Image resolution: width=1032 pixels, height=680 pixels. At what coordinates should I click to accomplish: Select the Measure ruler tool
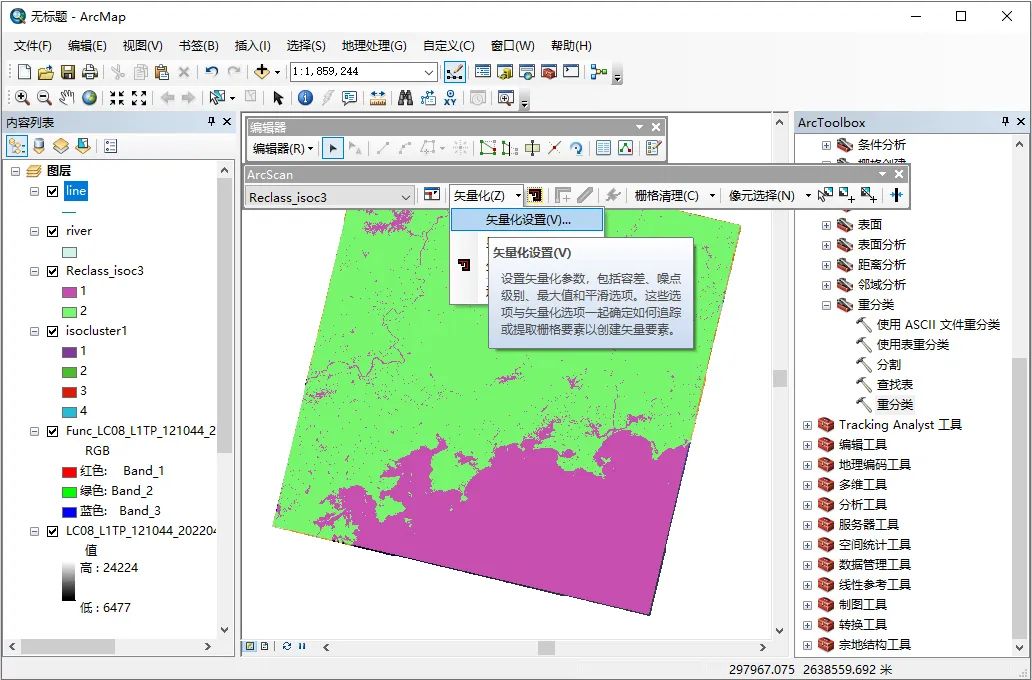(x=378, y=98)
